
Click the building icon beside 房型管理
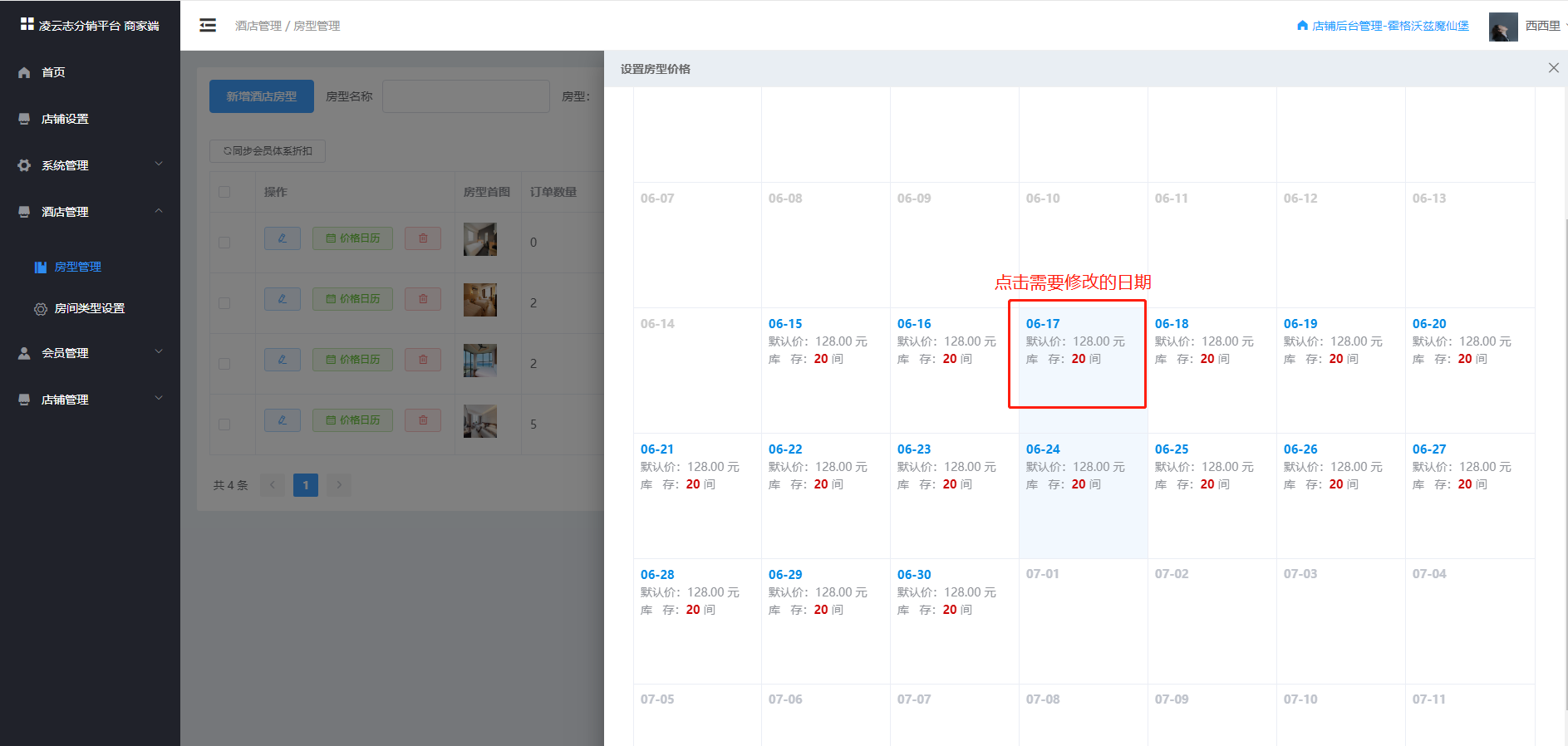(x=40, y=267)
